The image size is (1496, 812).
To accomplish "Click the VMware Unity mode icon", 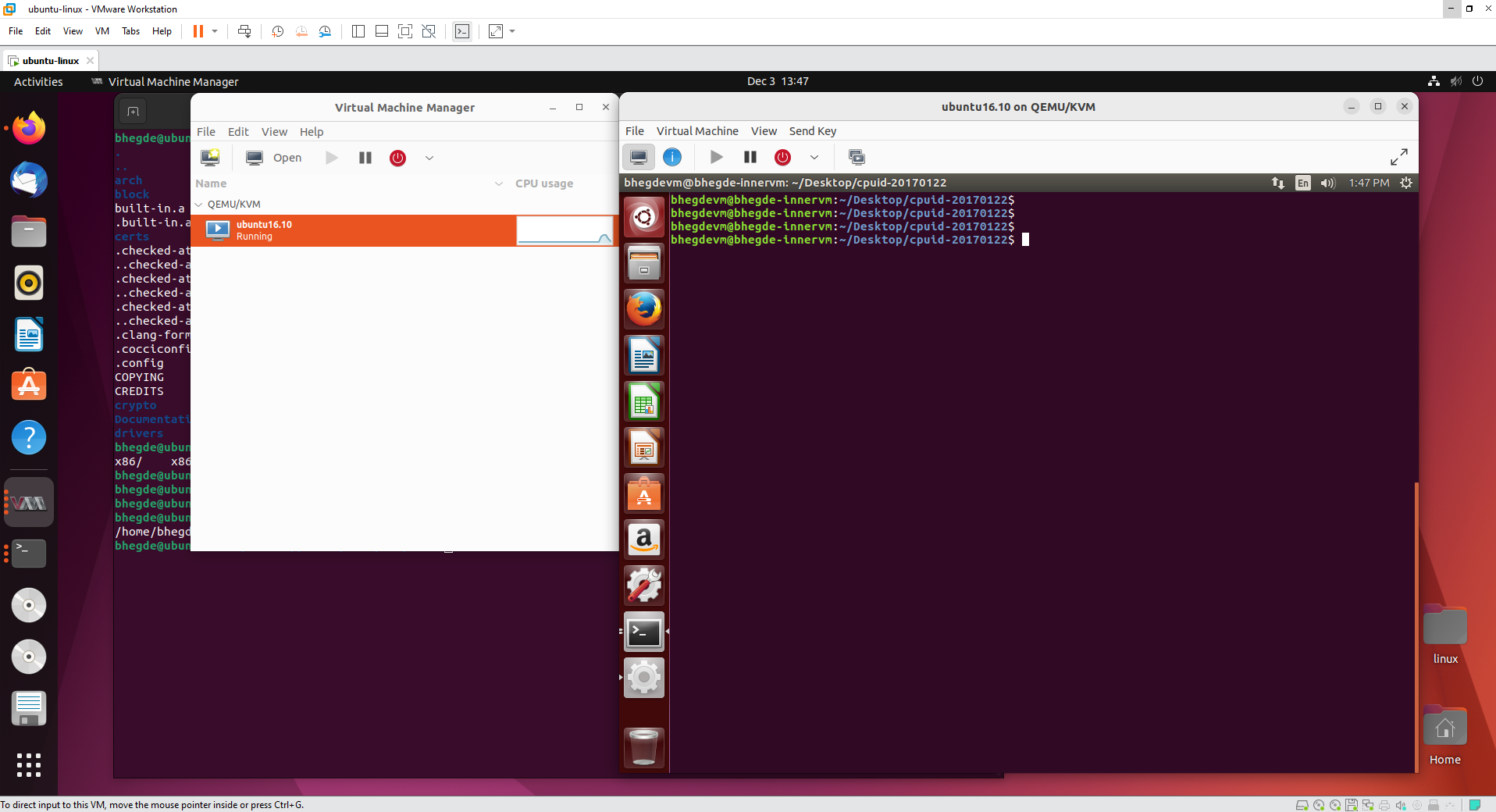I will point(429,31).
